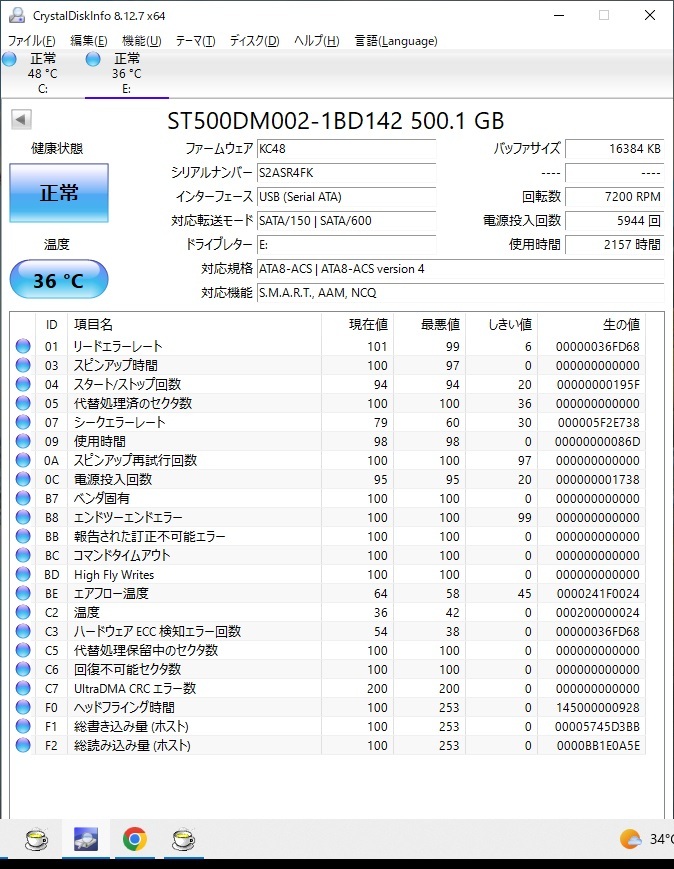674x869 pixels.
Task: Click the シリアルナンバー field S2ASR4FK
Action: (x=346, y=173)
